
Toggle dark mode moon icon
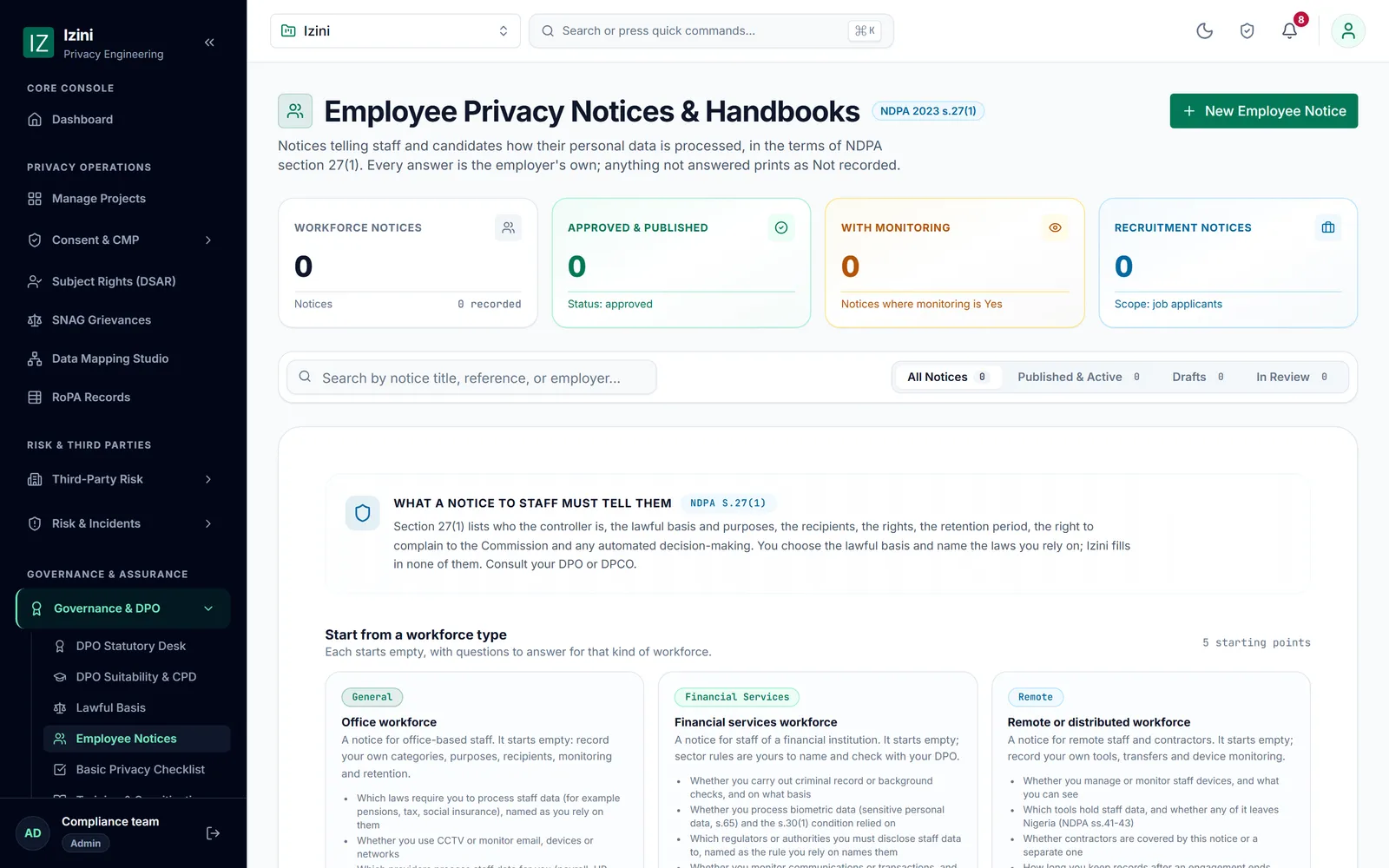click(1204, 31)
